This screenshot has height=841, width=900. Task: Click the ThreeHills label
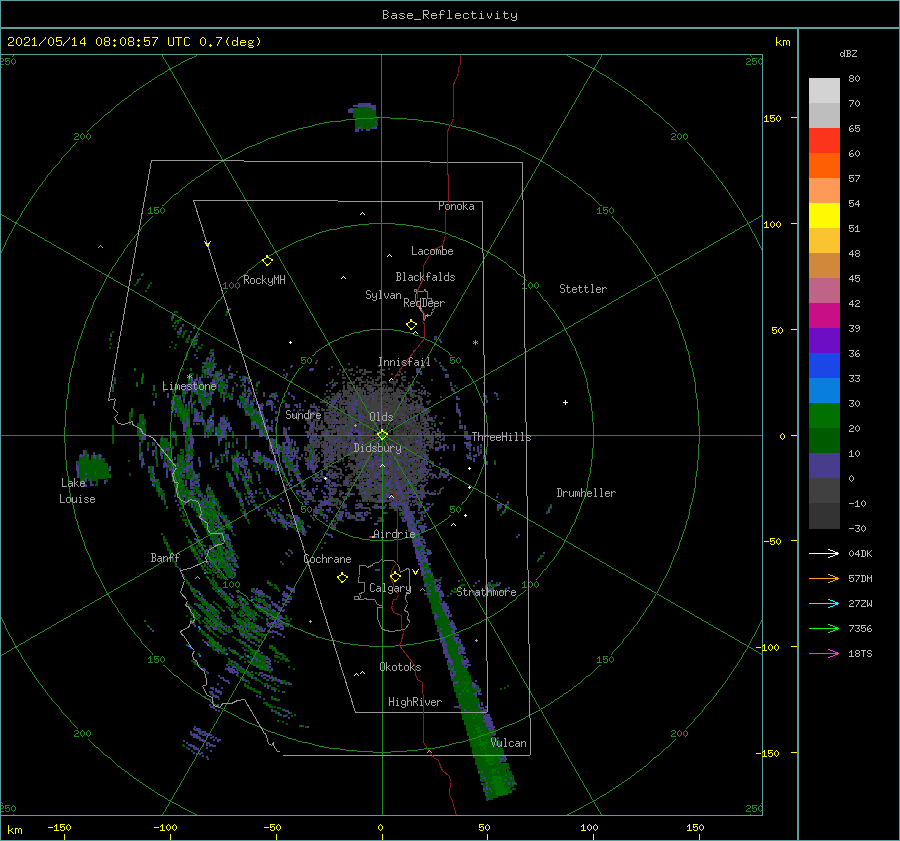(x=501, y=437)
